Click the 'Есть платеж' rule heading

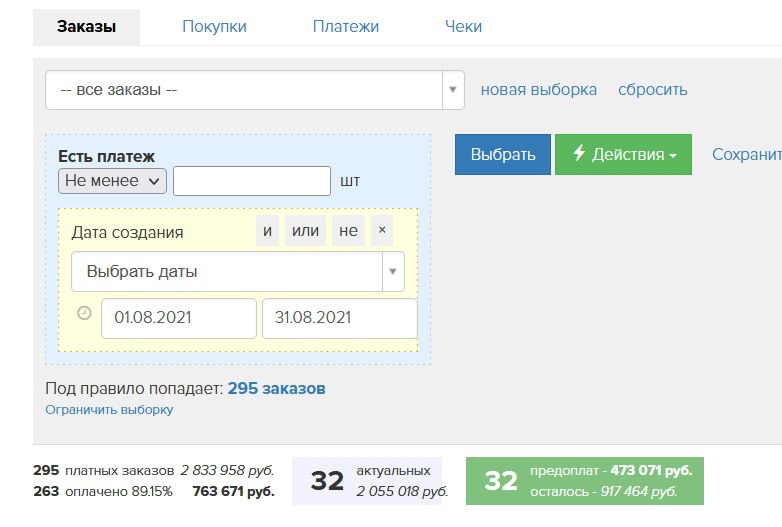[106, 157]
